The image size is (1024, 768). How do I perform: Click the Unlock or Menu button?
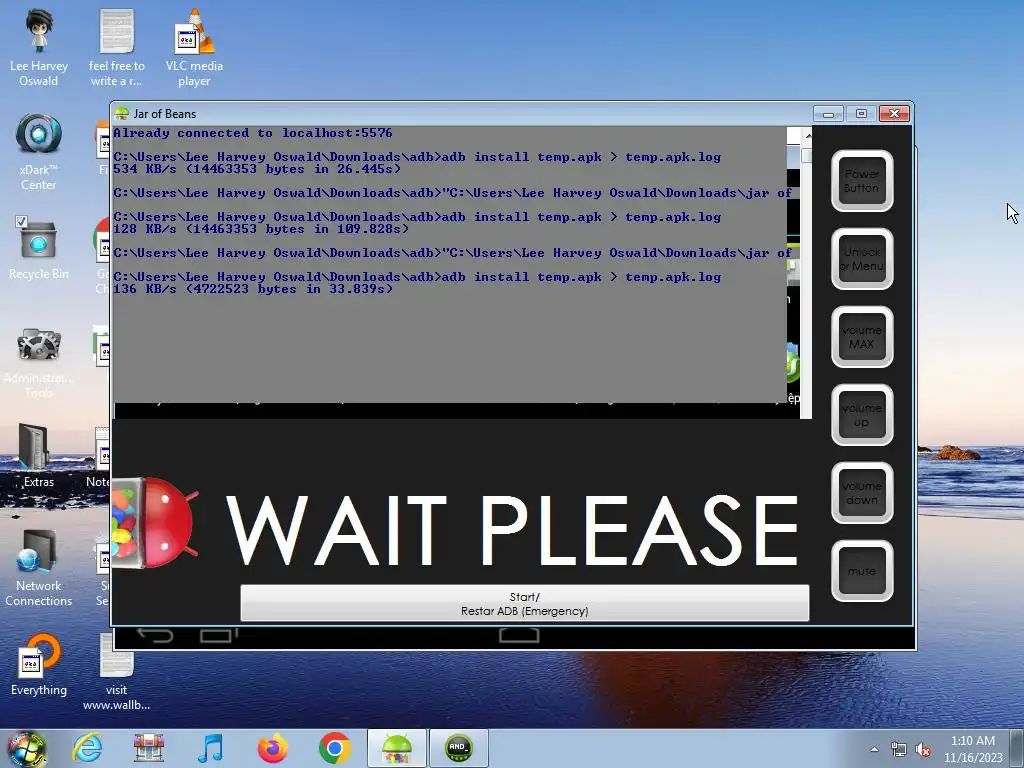coord(862,259)
